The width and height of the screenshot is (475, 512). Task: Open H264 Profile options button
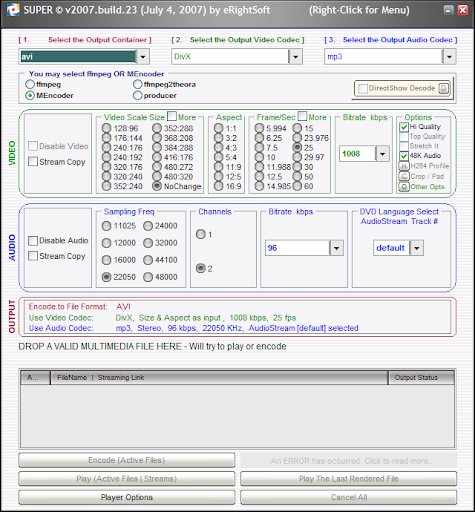click(404, 166)
